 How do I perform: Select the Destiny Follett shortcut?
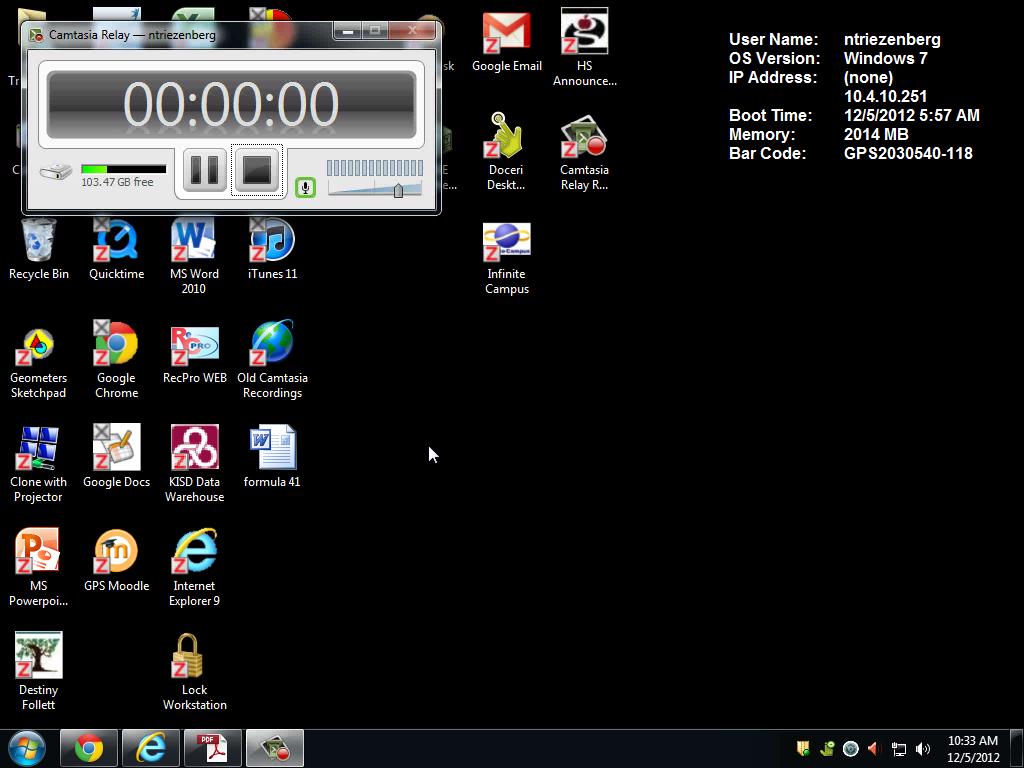click(39, 673)
